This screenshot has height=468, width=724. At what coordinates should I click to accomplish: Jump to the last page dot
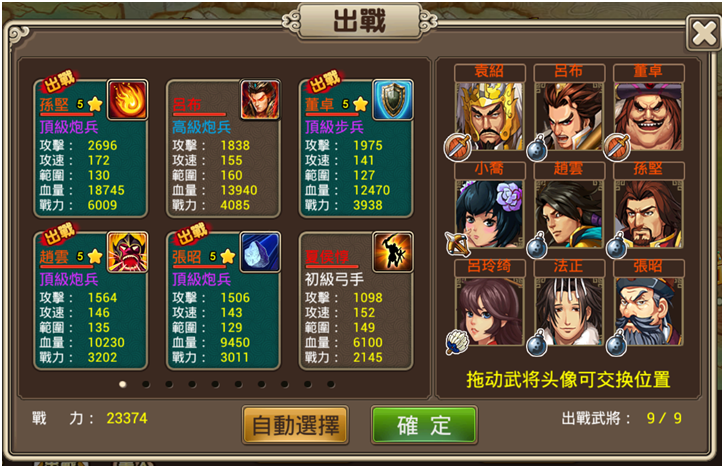coord(331,384)
